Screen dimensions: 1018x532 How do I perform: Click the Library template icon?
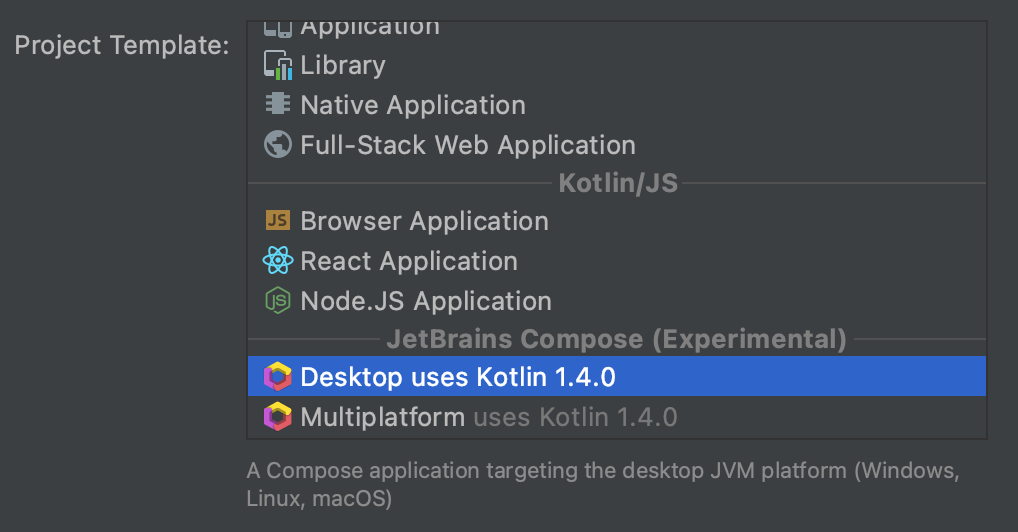point(278,66)
